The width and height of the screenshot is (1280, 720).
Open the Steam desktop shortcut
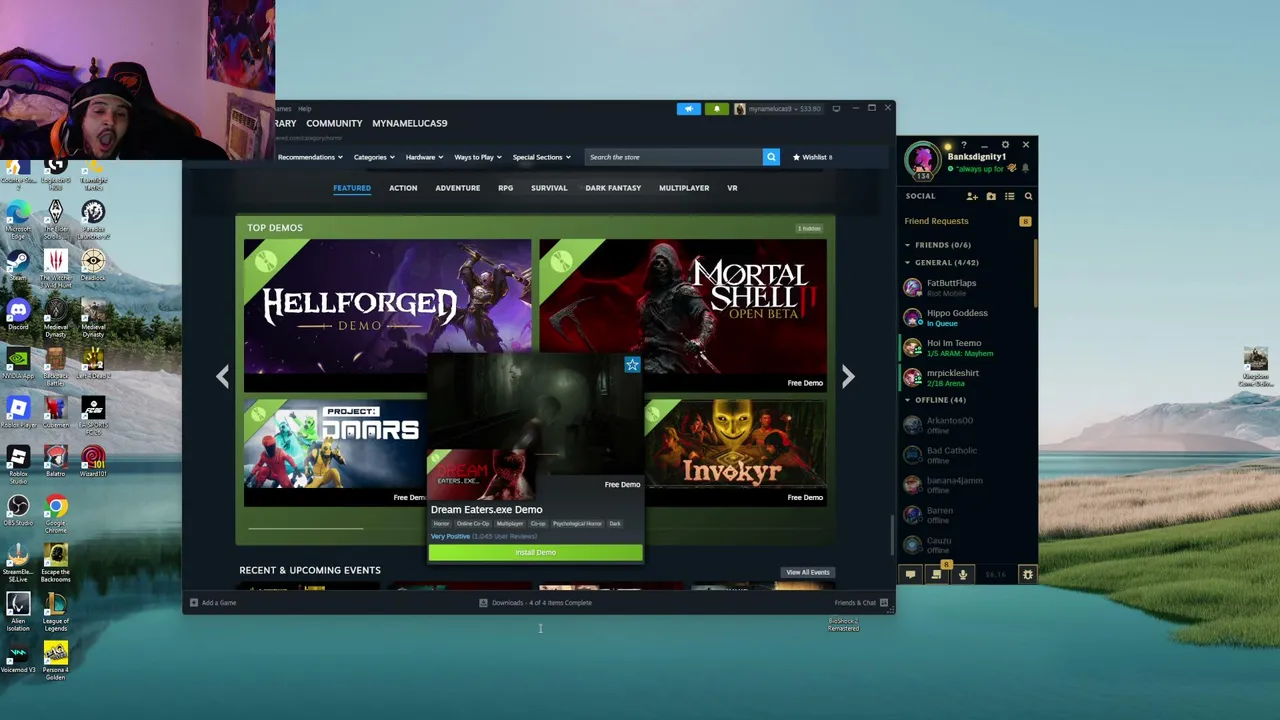point(18,265)
